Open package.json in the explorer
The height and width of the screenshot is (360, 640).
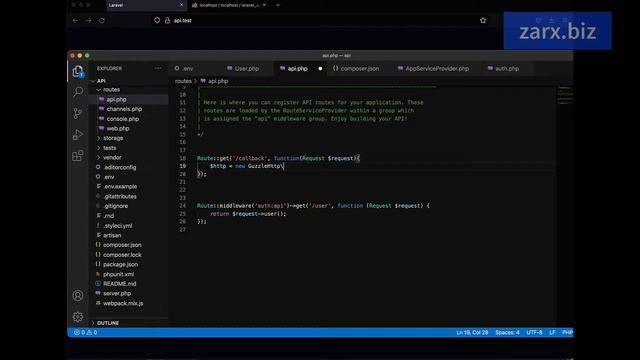point(120,264)
